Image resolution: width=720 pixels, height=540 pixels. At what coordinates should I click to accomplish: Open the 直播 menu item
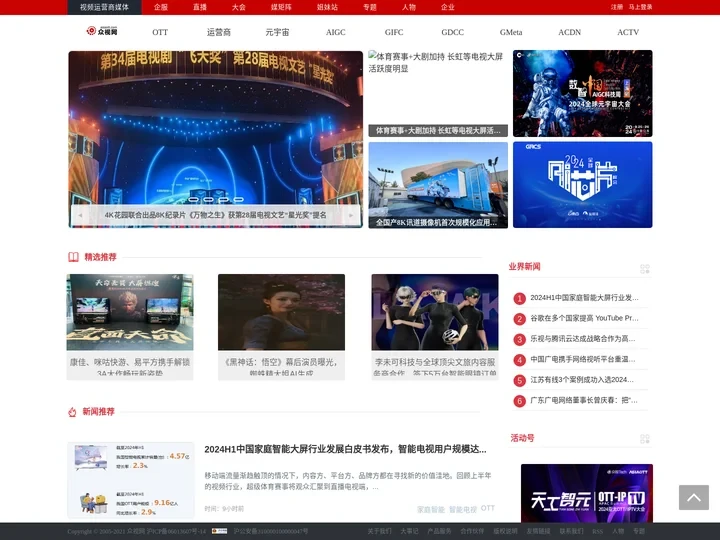[x=200, y=7]
